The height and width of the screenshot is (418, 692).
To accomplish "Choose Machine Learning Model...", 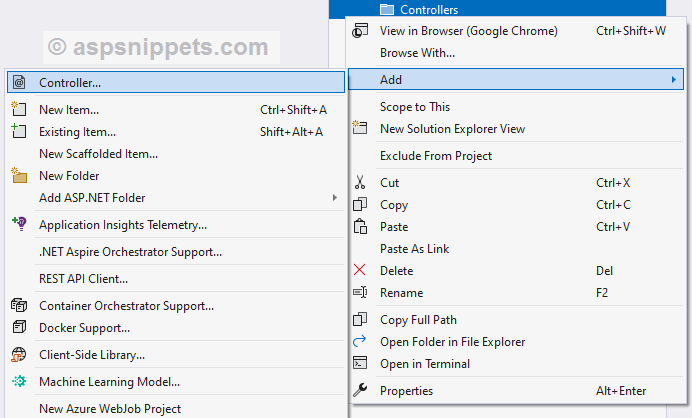I will coord(176,382).
